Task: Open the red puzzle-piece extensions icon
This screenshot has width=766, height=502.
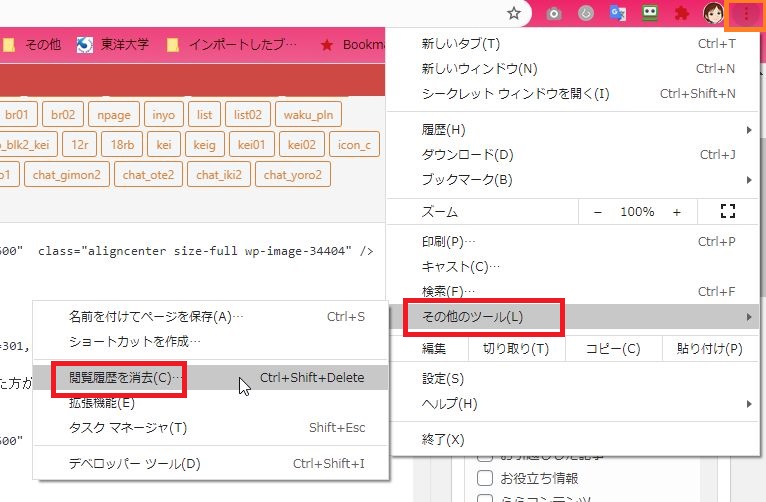Action: coord(681,13)
